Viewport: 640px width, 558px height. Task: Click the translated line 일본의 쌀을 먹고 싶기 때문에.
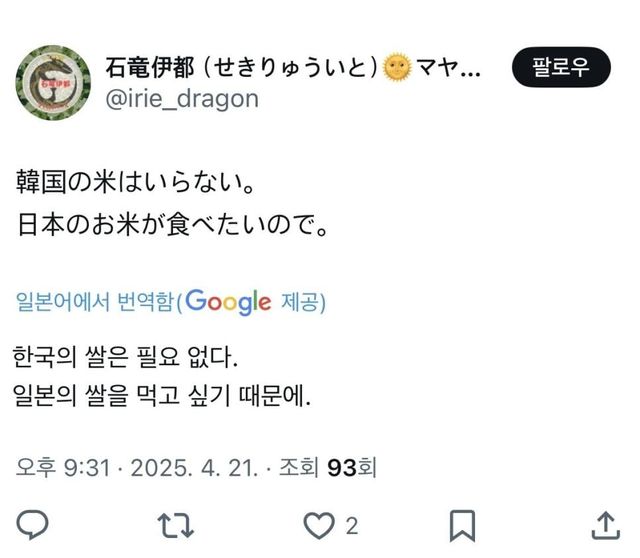pos(164,395)
